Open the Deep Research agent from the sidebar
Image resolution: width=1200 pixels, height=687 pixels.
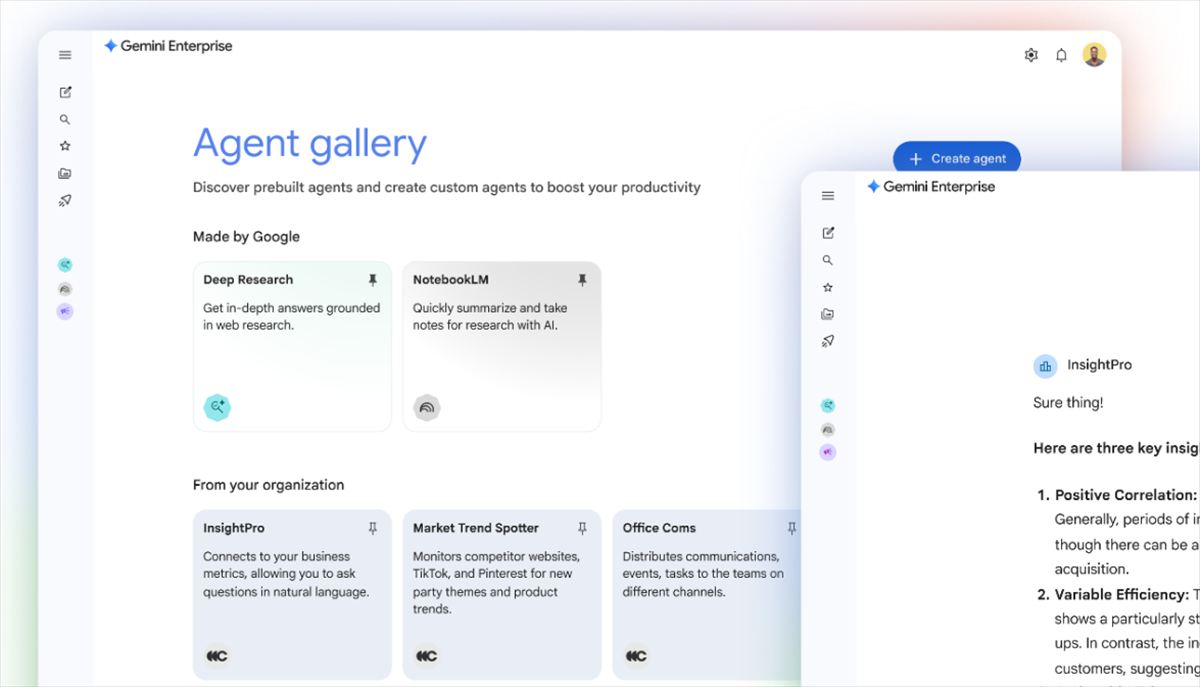tap(64, 264)
